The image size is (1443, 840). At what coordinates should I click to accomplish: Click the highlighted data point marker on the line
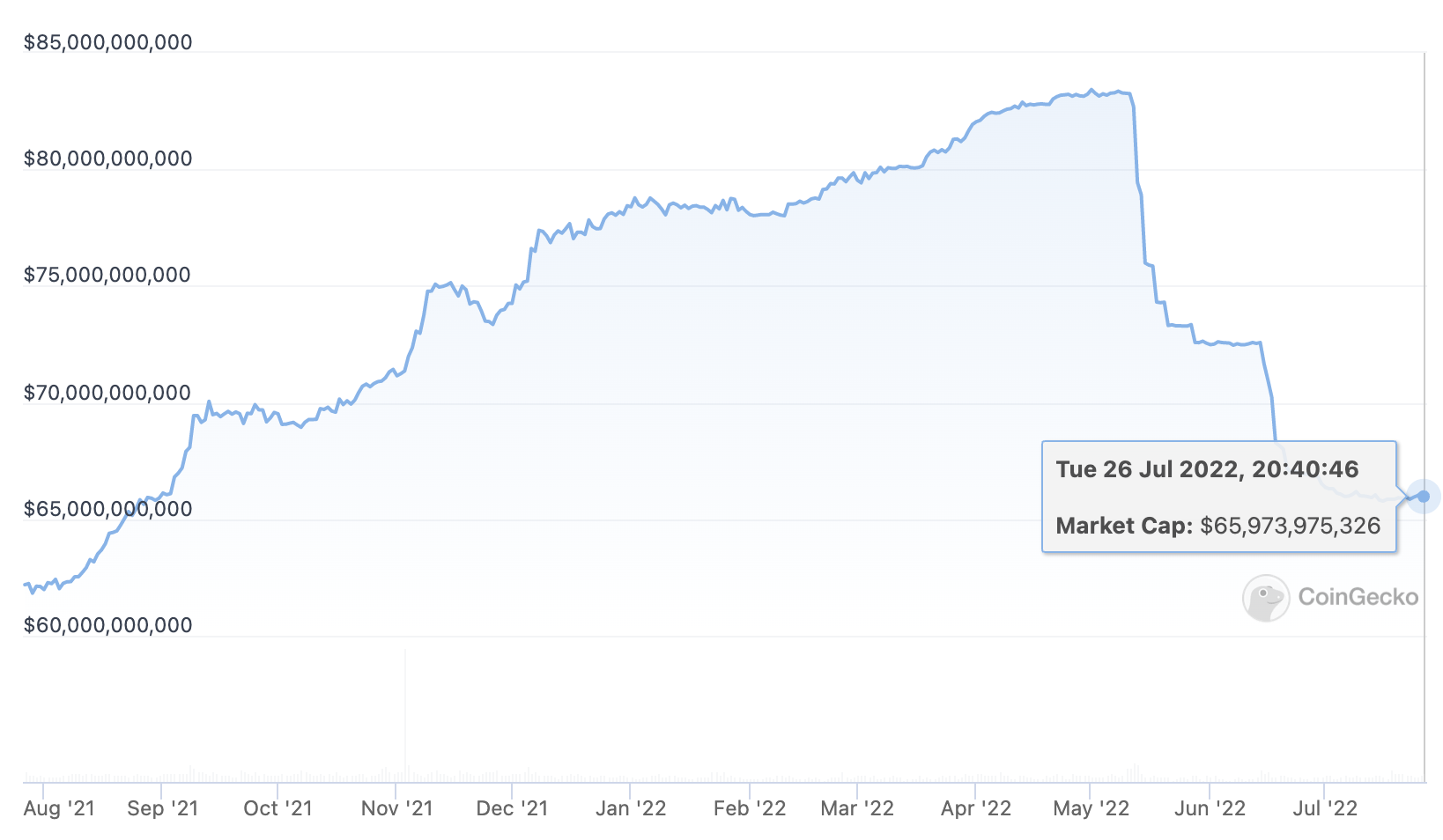[1423, 497]
